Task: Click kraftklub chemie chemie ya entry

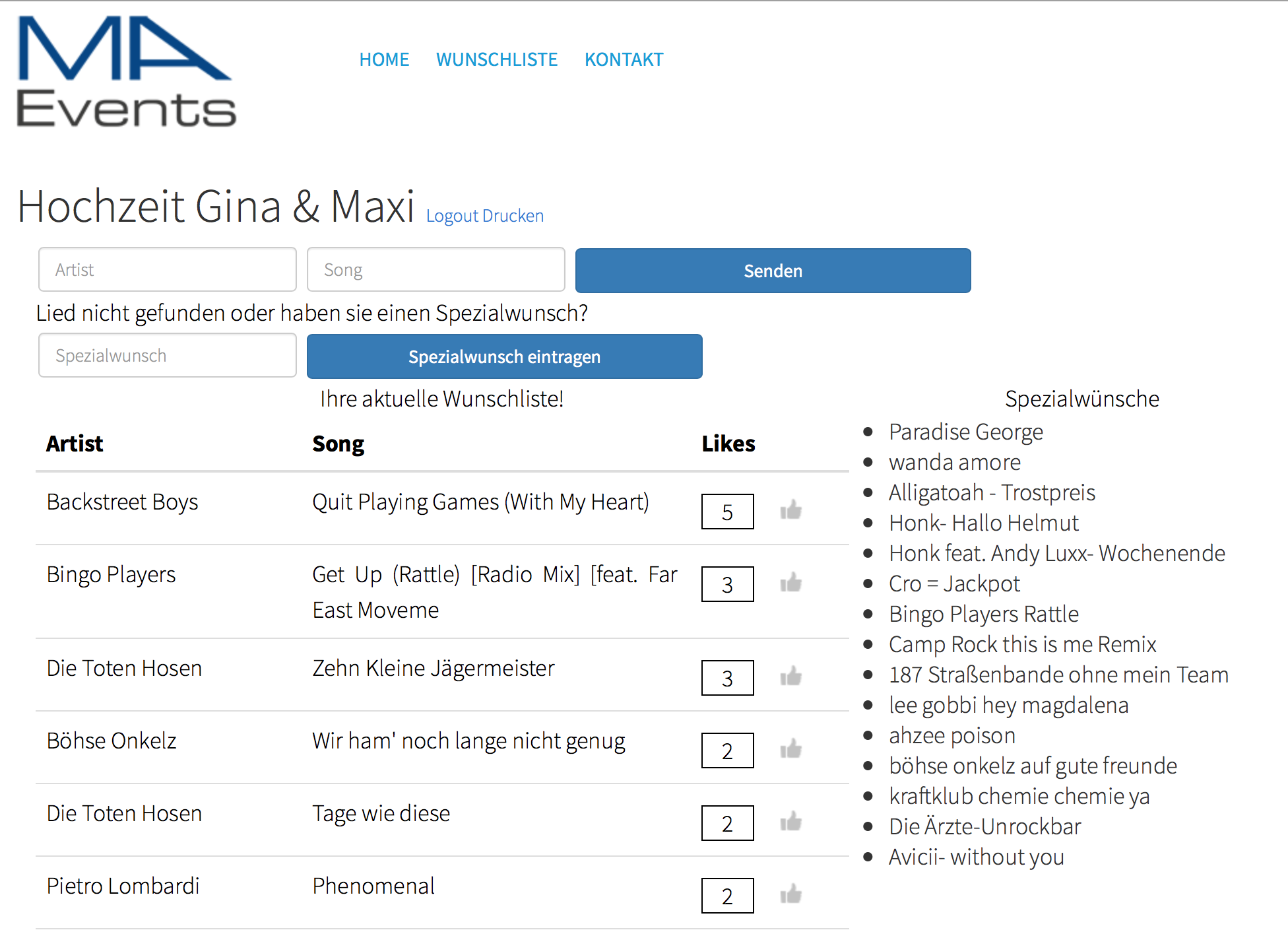Action: coord(1019,796)
